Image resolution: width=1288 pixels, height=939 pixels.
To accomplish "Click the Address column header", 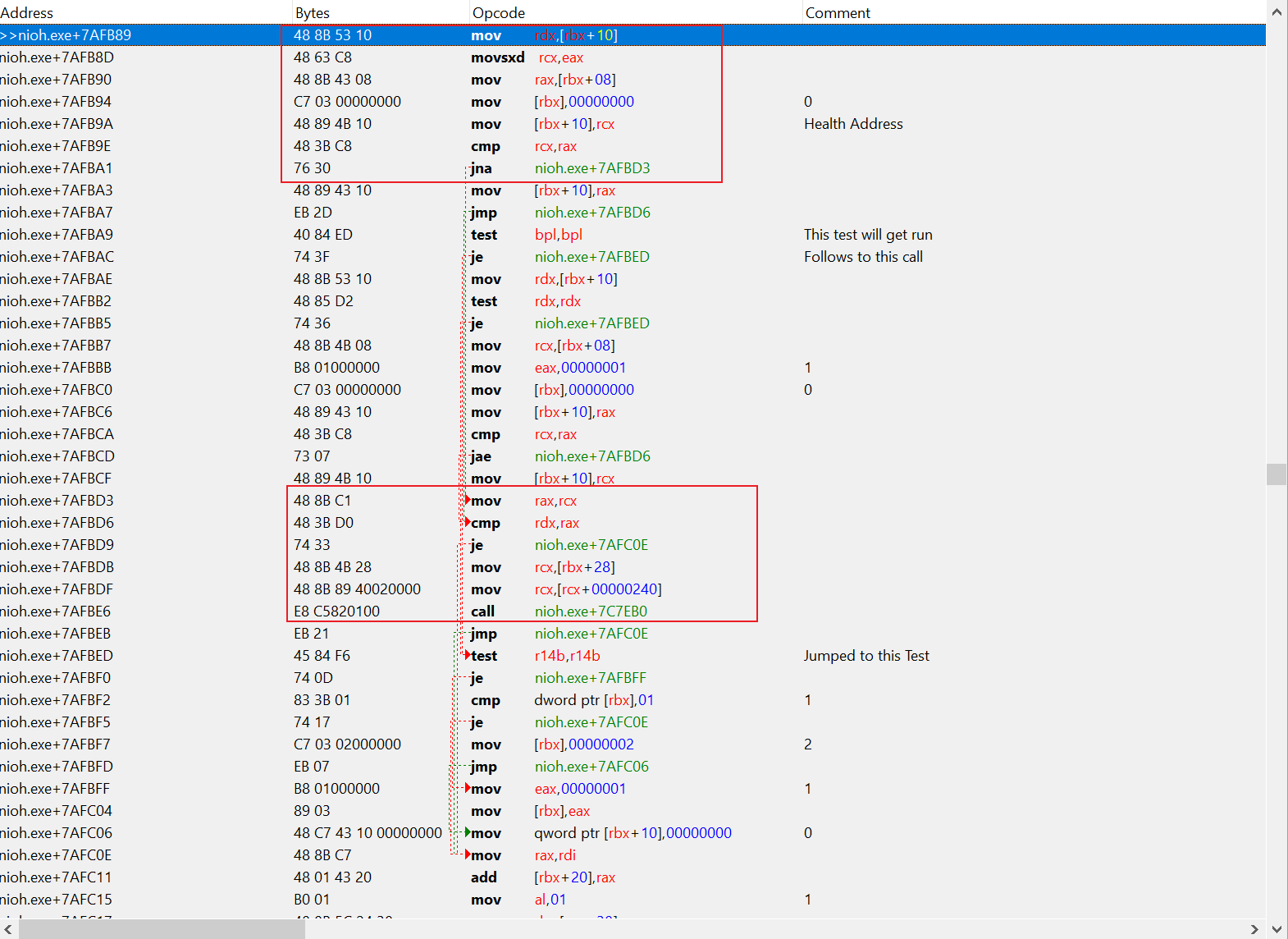I will point(27,13).
